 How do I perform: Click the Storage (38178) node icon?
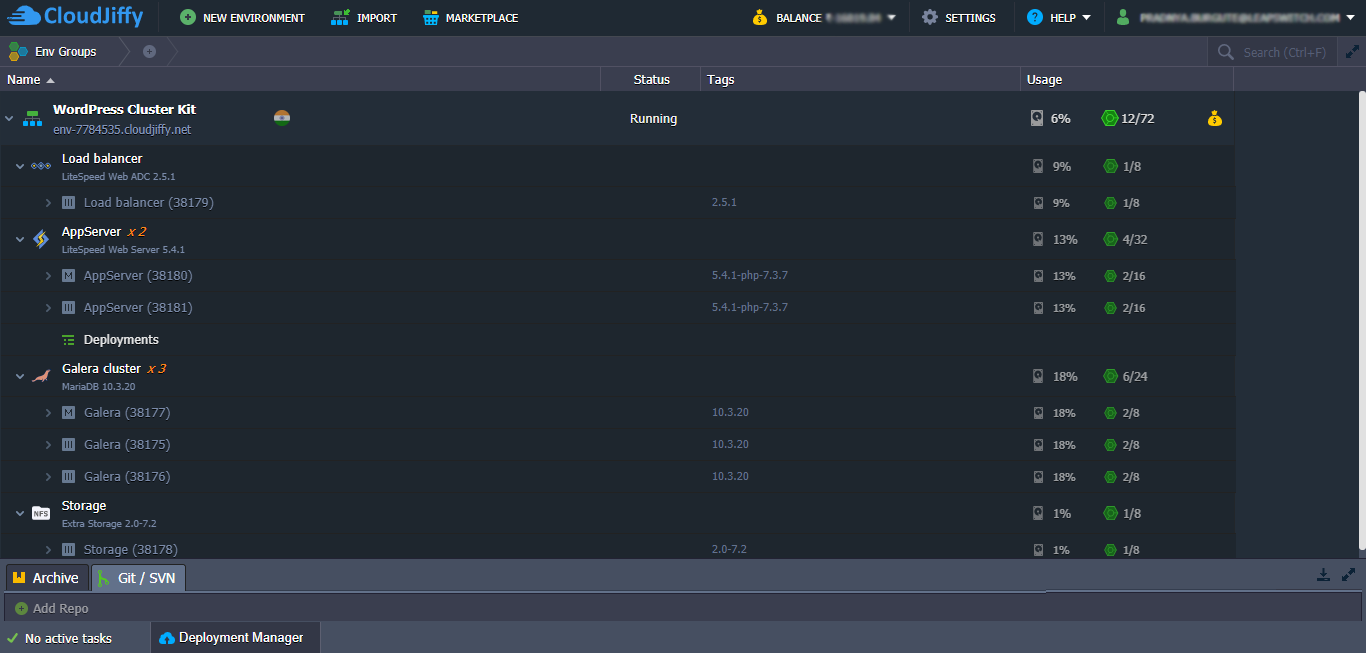coord(68,549)
